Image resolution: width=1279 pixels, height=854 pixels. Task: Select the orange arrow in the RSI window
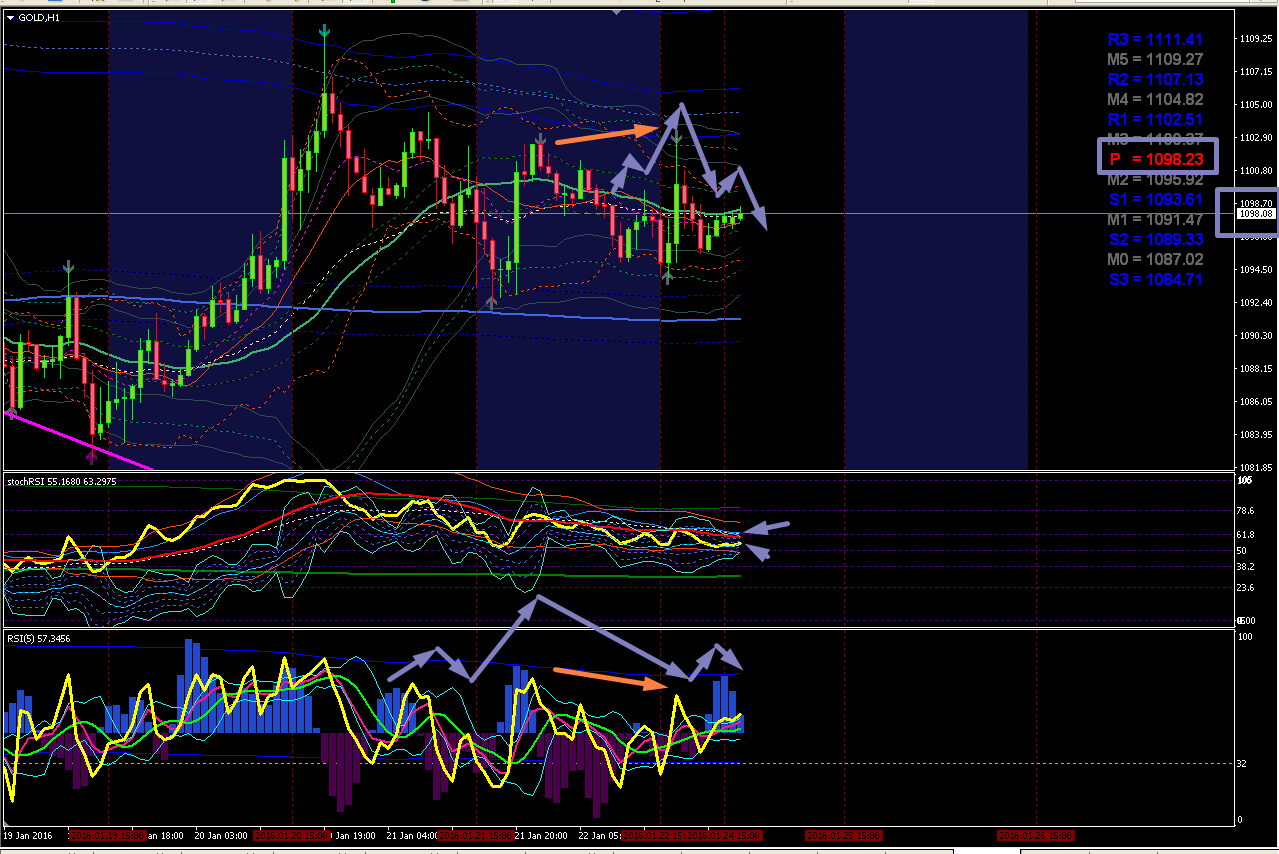(609, 678)
